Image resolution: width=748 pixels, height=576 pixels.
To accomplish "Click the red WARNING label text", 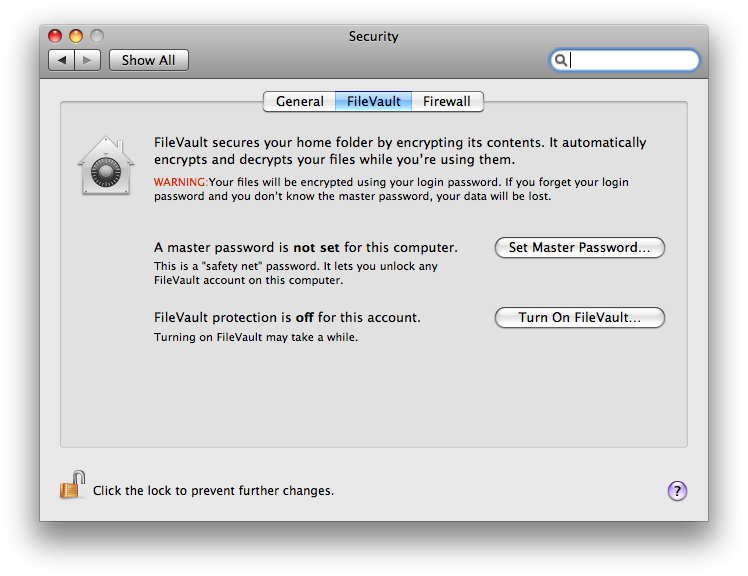I will tap(181, 182).
